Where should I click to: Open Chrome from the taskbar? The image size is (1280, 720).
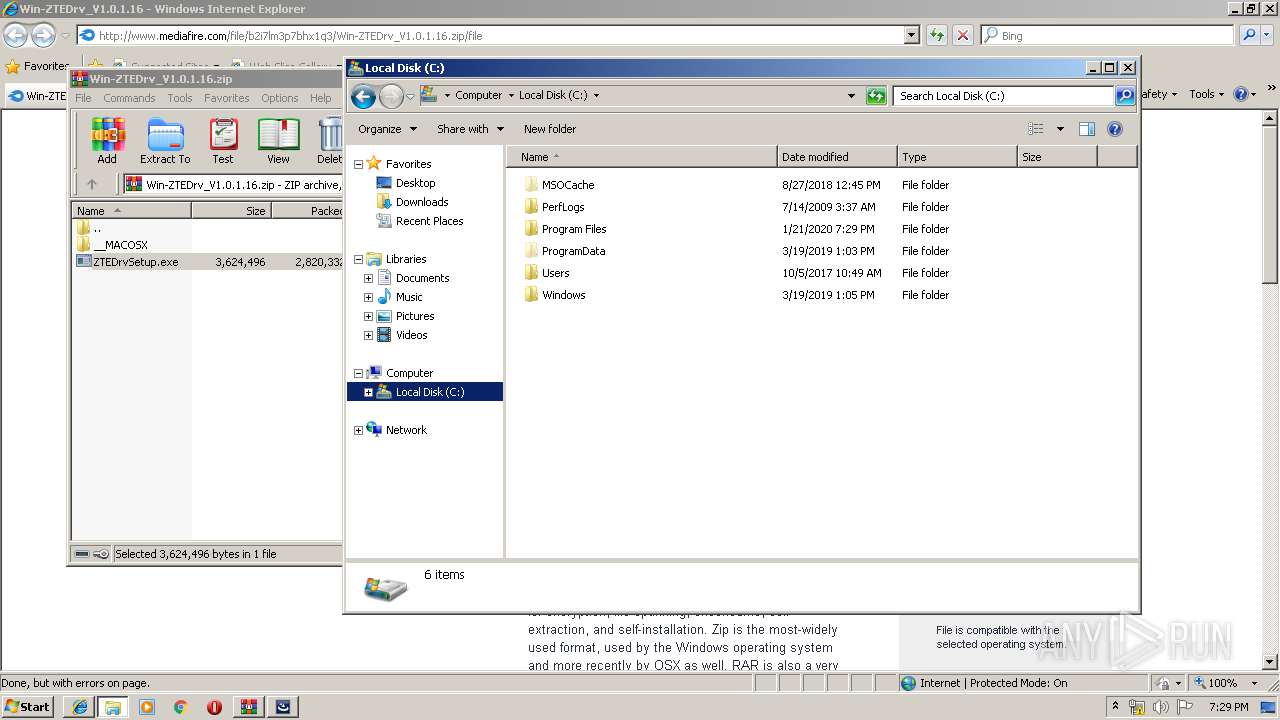(x=180, y=707)
